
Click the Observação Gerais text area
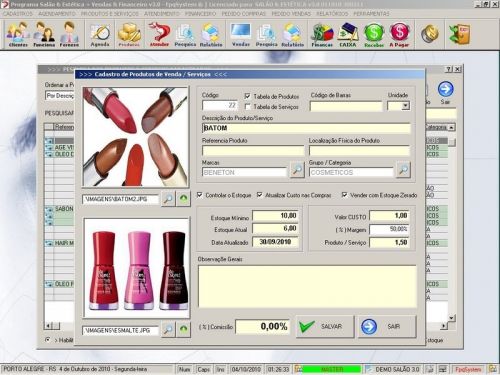307,287
